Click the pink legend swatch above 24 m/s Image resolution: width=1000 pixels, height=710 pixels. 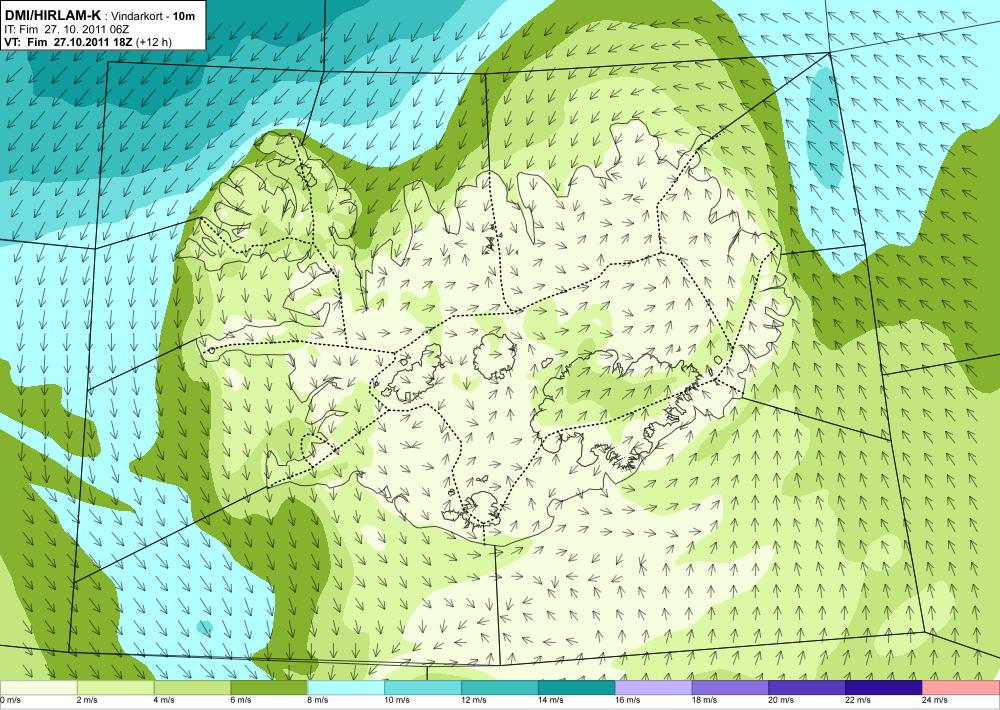click(961, 688)
